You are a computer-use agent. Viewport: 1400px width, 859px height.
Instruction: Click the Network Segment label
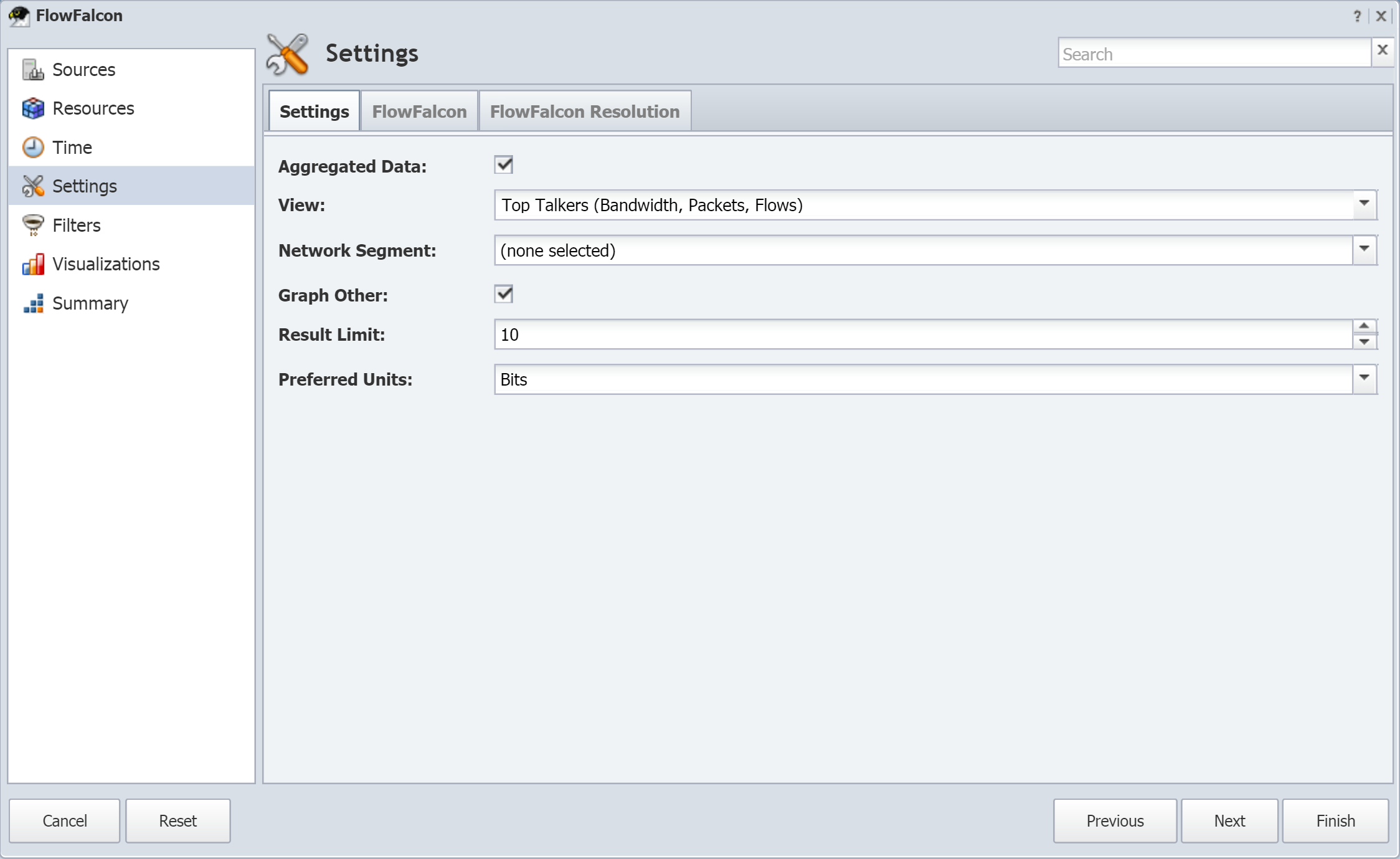357,250
